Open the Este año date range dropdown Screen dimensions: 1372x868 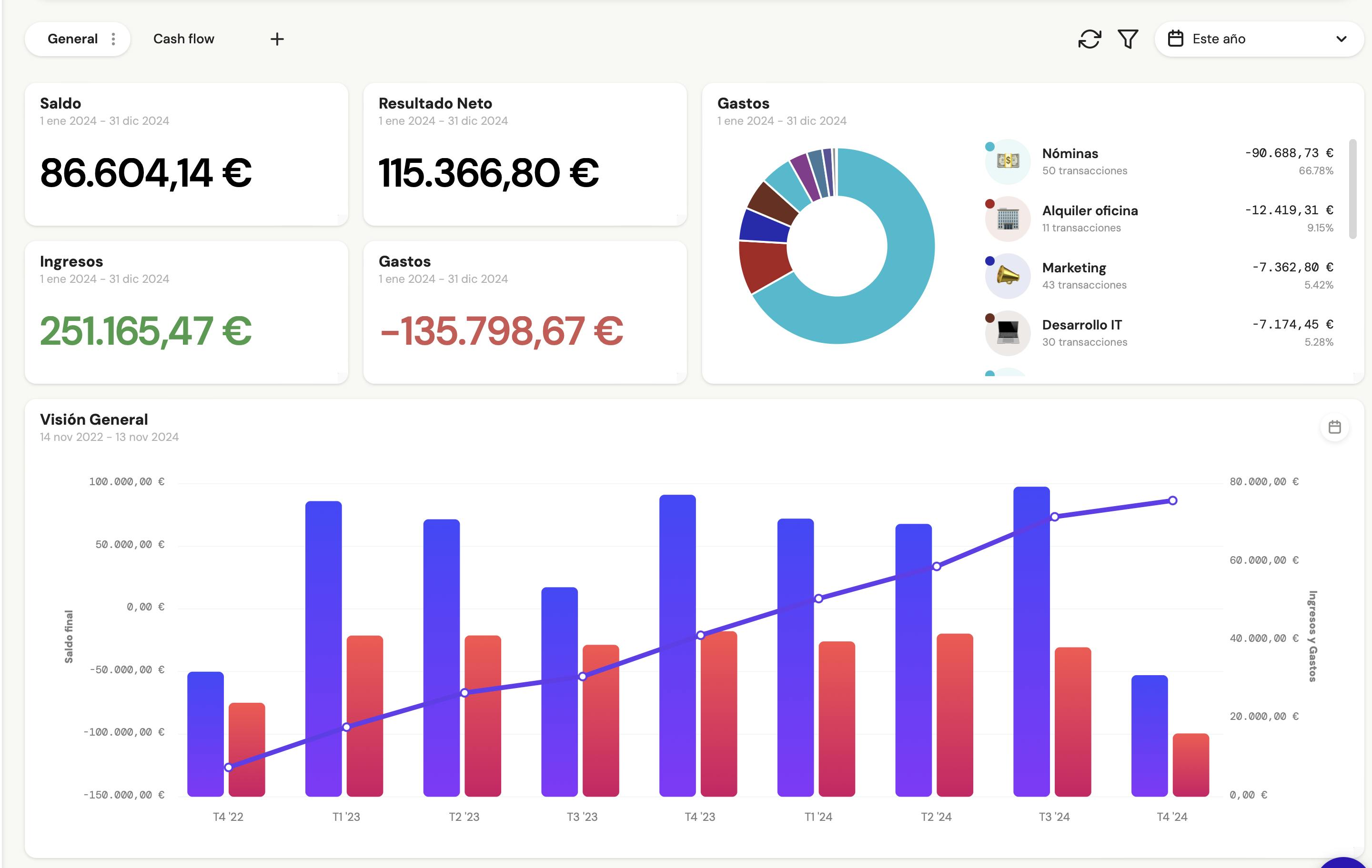[1259, 39]
